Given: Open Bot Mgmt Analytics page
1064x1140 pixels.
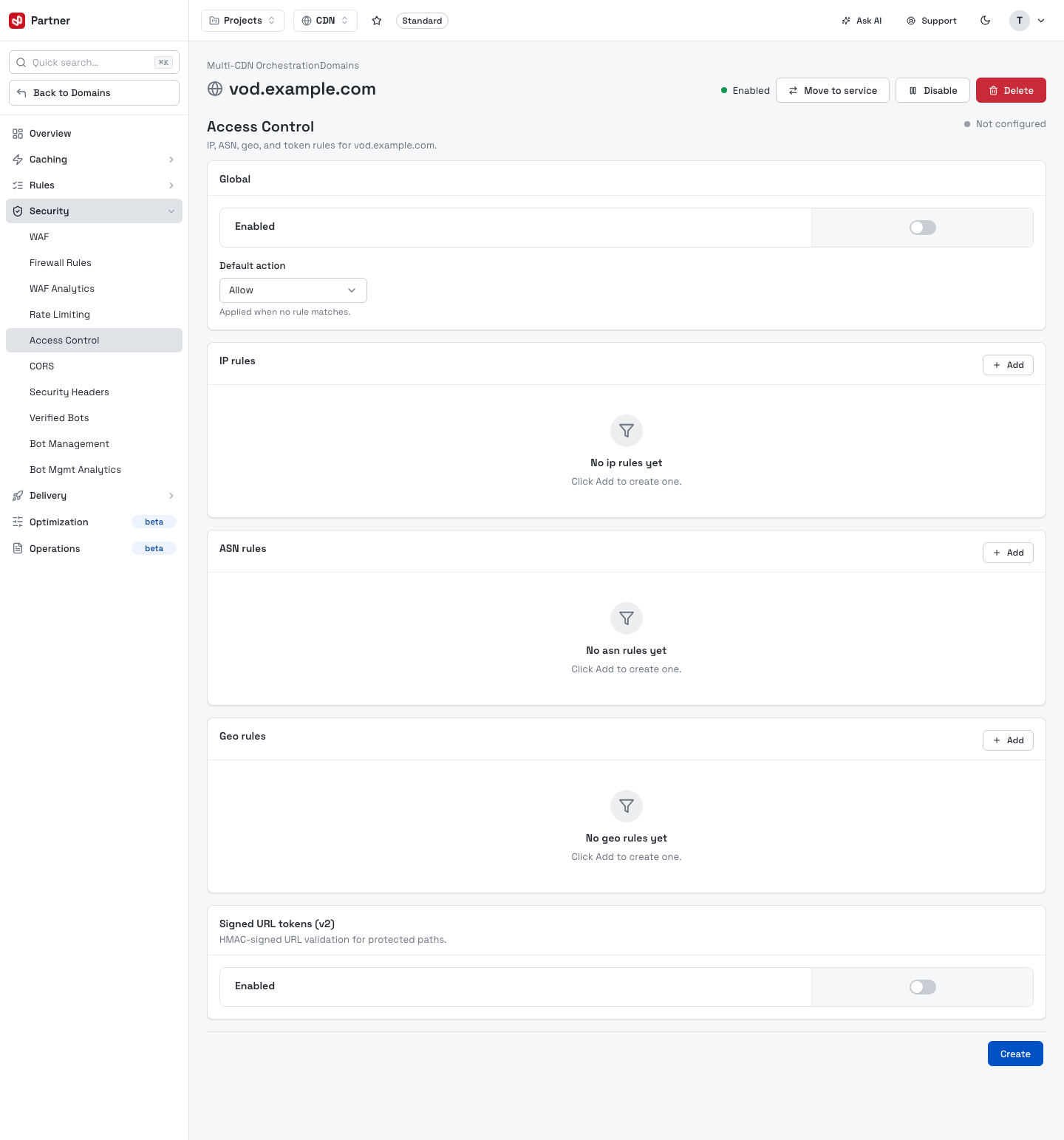Looking at the screenshot, I should tap(94, 470).
